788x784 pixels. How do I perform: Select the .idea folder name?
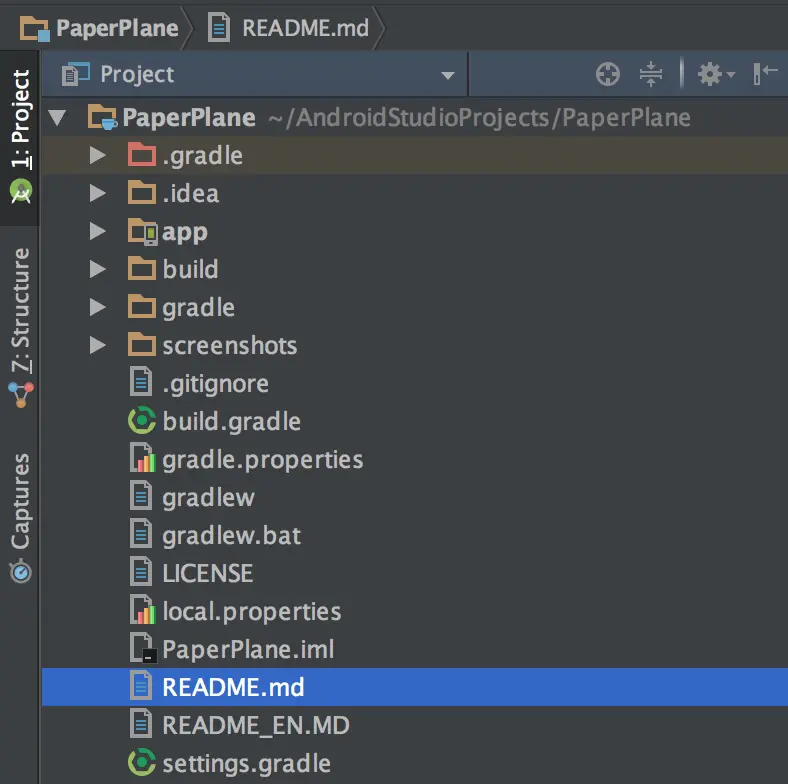click(x=190, y=193)
